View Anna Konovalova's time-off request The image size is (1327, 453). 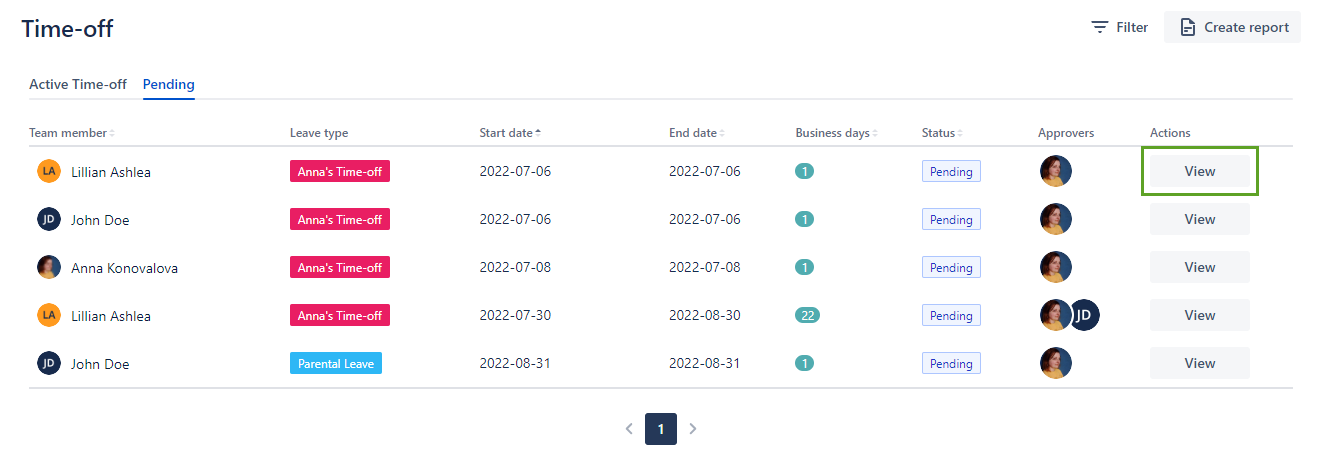point(1199,267)
